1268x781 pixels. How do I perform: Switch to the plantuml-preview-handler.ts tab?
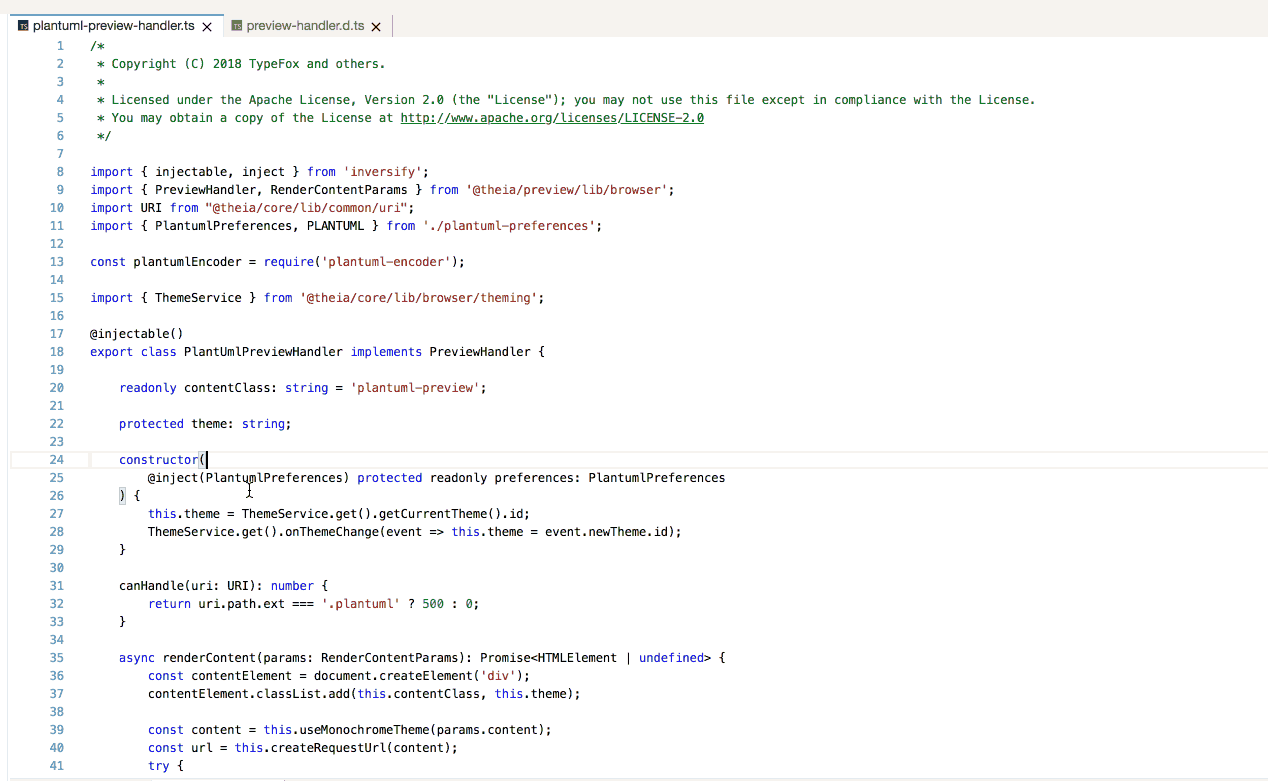pos(114,26)
